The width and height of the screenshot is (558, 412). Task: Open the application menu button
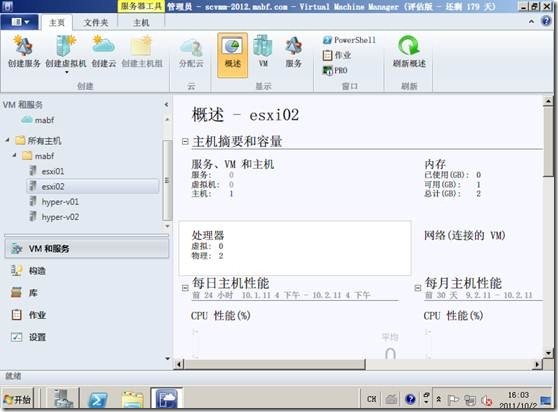(20, 22)
